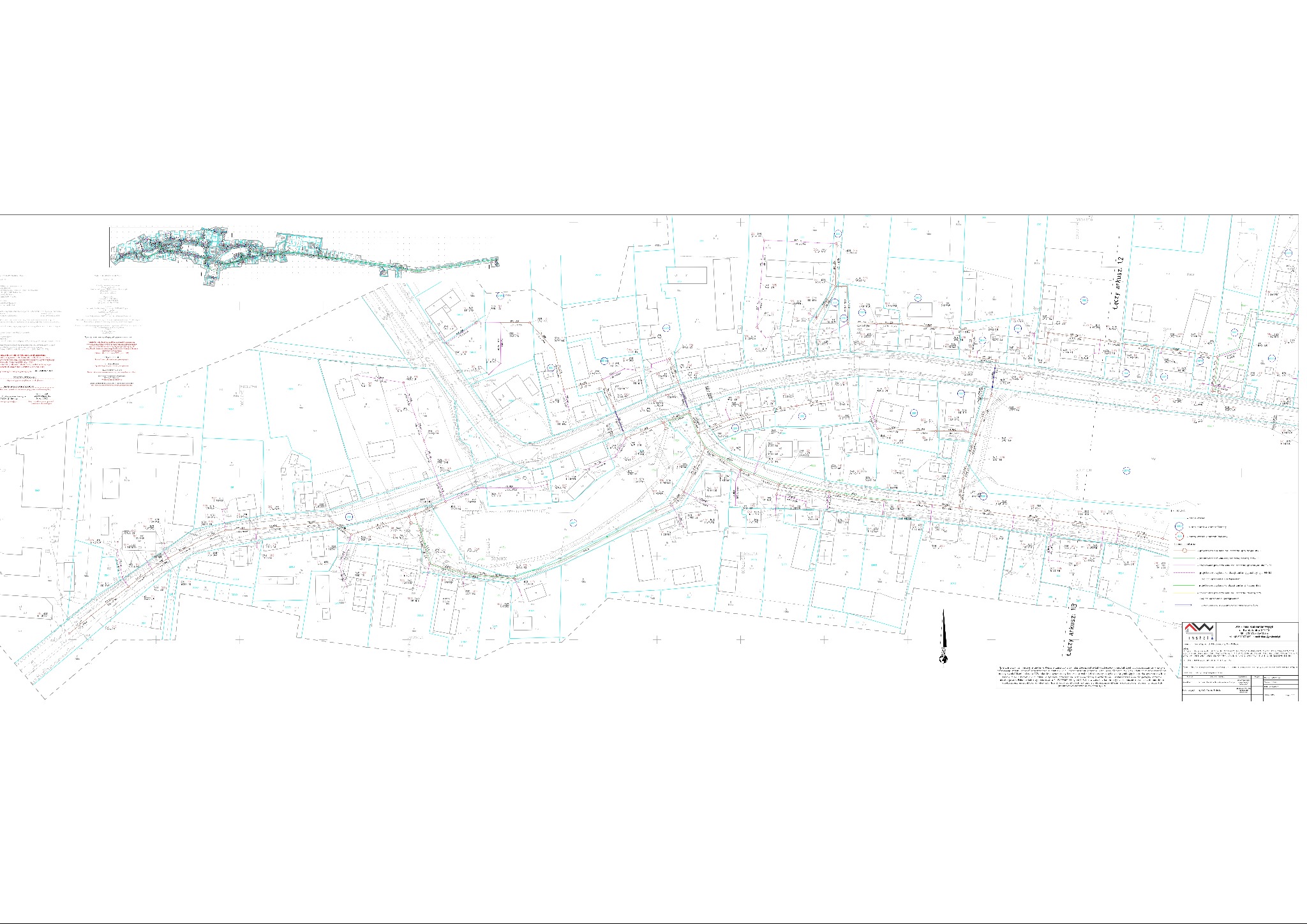Click the orange line-with-circle legend symbol

(1184, 550)
